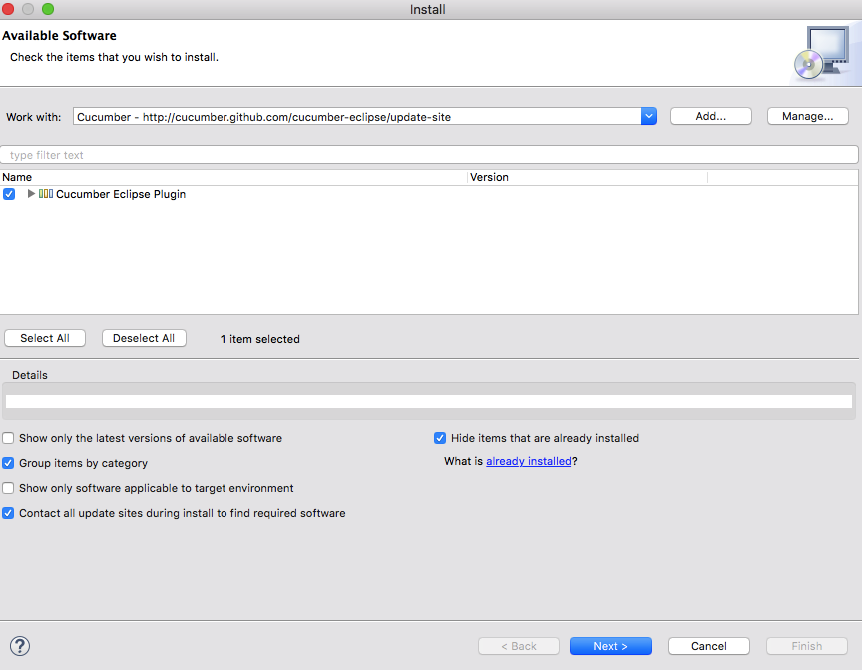Uncheck the Cucumber Eclipse Plugin item
Viewport: 862px width, 670px height.
[9, 194]
